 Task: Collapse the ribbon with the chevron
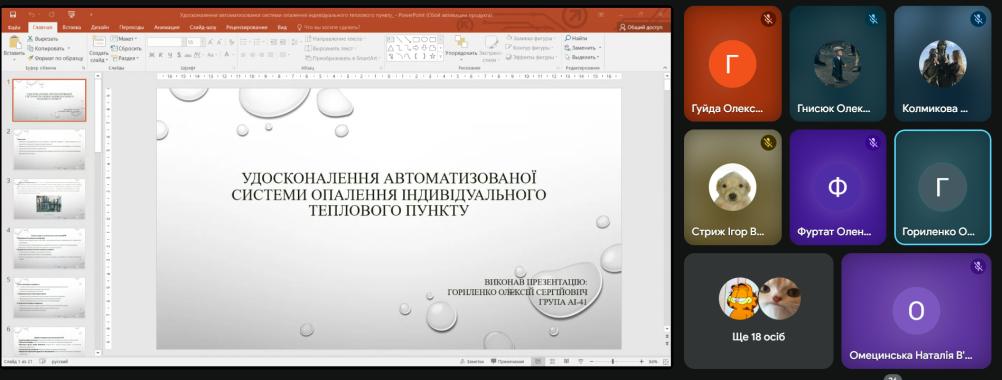click(x=665, y=67)
